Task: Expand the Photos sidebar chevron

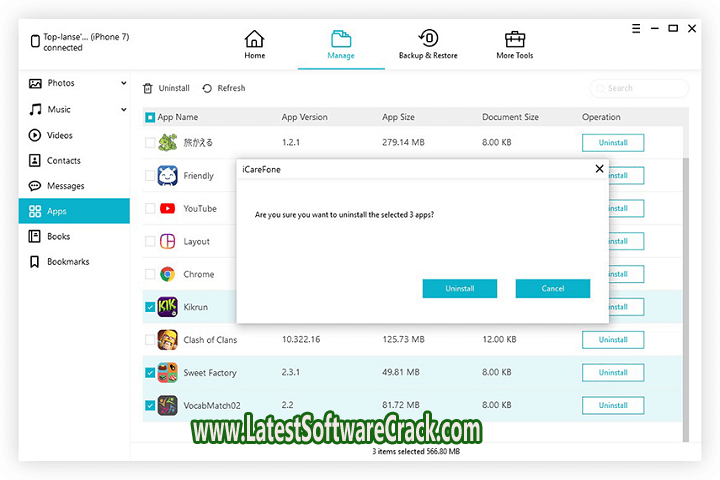Action: click(124, 83)
